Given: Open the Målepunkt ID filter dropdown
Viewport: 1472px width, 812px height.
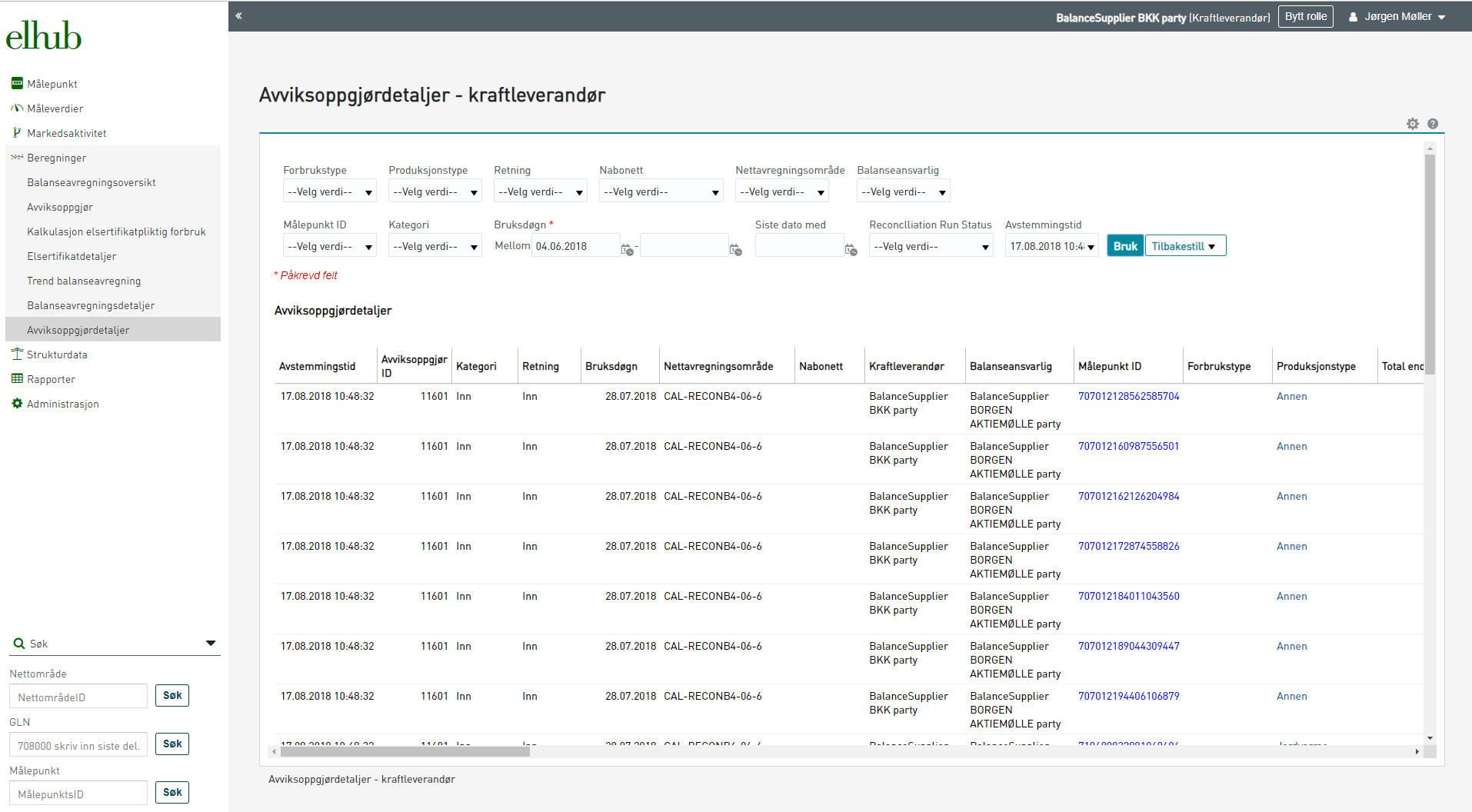Looking at the screenshot, I should pyautogui.click(x=329, y=246).
